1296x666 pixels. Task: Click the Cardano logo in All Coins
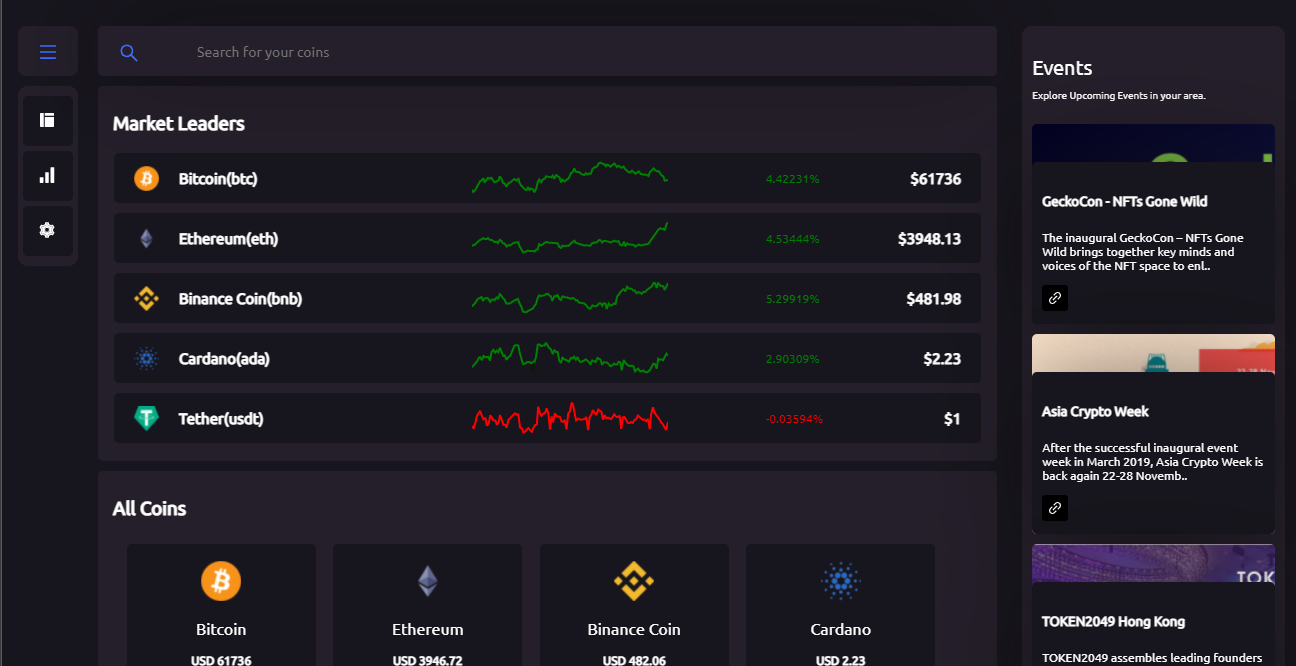841,581
